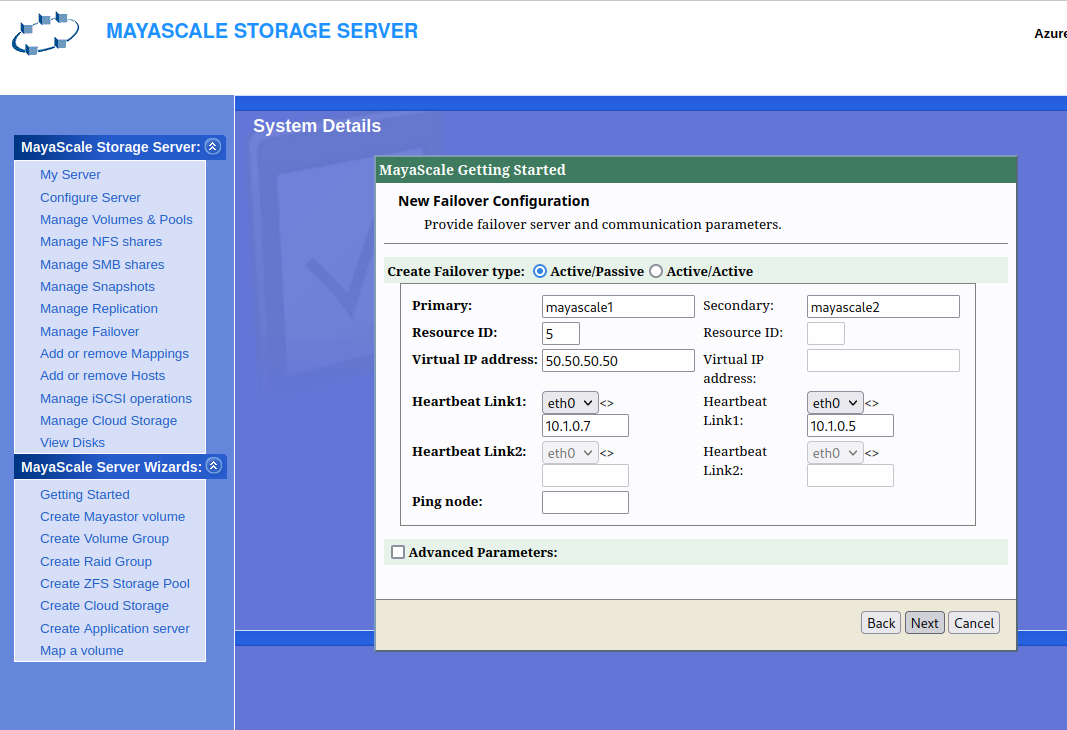Viewport: 1067px width, 730px height.
Task: Open the Create ZFS Storage Pool wizard
Action: [114, 584]
